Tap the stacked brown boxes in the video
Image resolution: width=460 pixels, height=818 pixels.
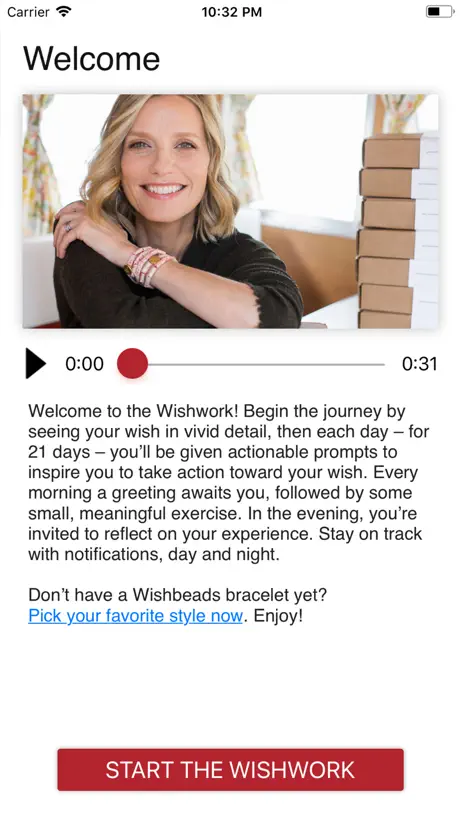[x=397, y=230]
